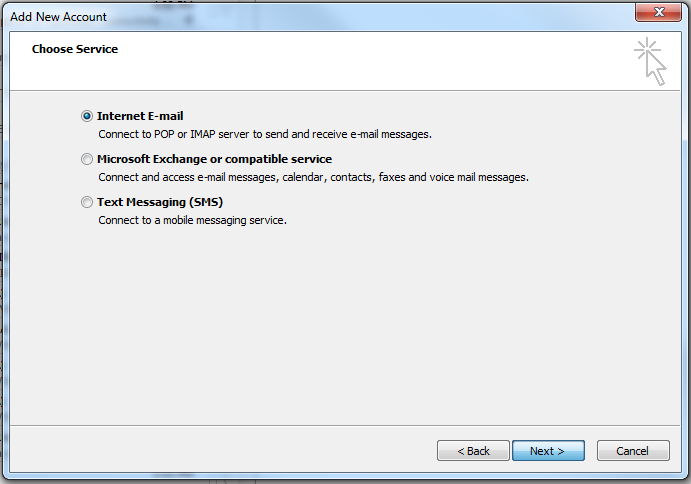Click the wizard cursor sparkle icon
This screenshot has width=691, height=484.
(x=650, y=61)
